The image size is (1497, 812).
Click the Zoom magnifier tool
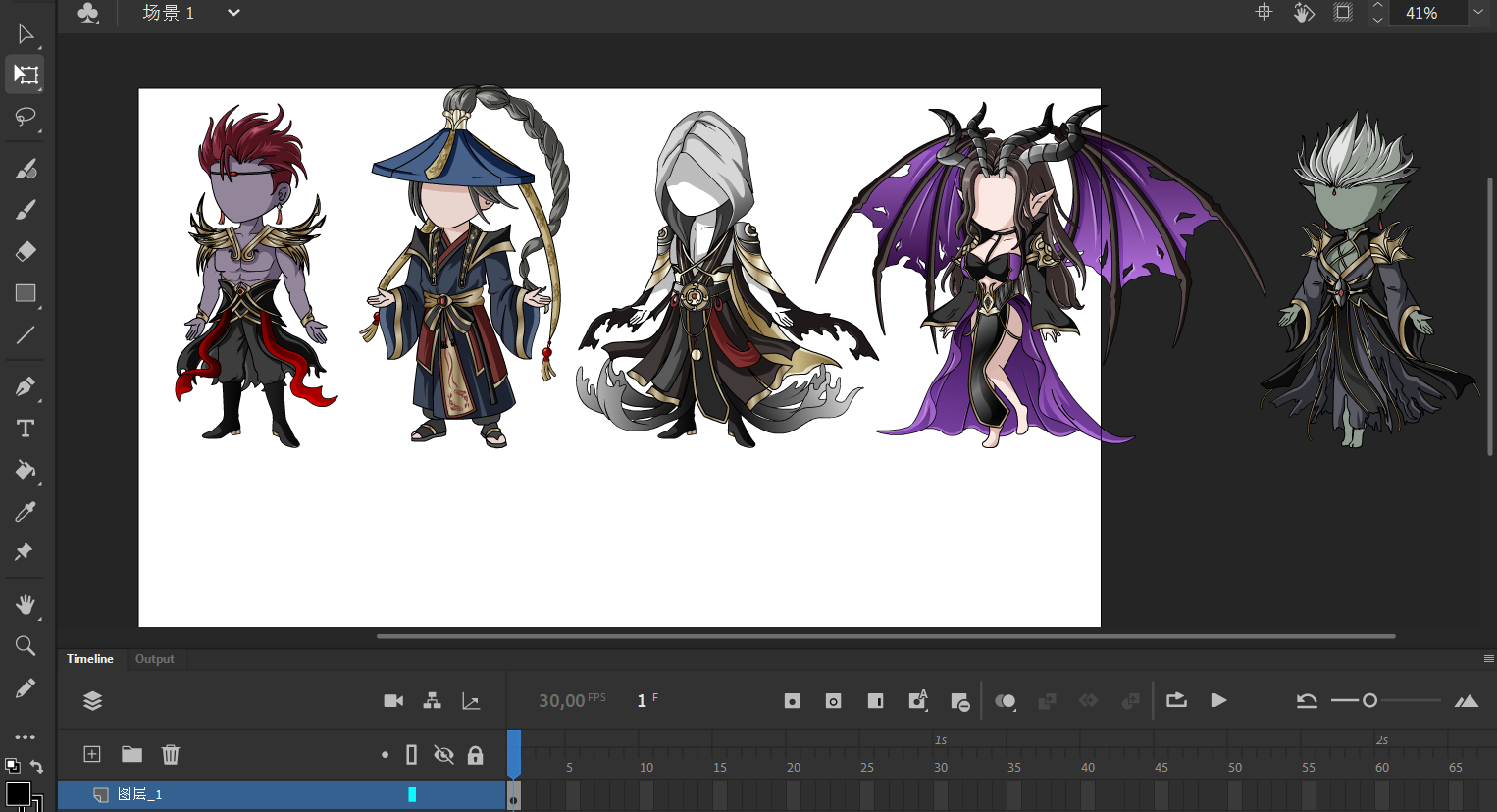click(26, 645)
